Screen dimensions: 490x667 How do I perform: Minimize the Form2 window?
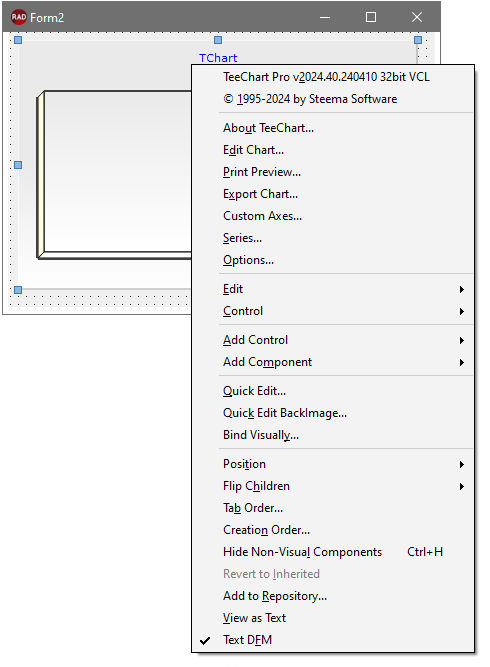point(325,17)
